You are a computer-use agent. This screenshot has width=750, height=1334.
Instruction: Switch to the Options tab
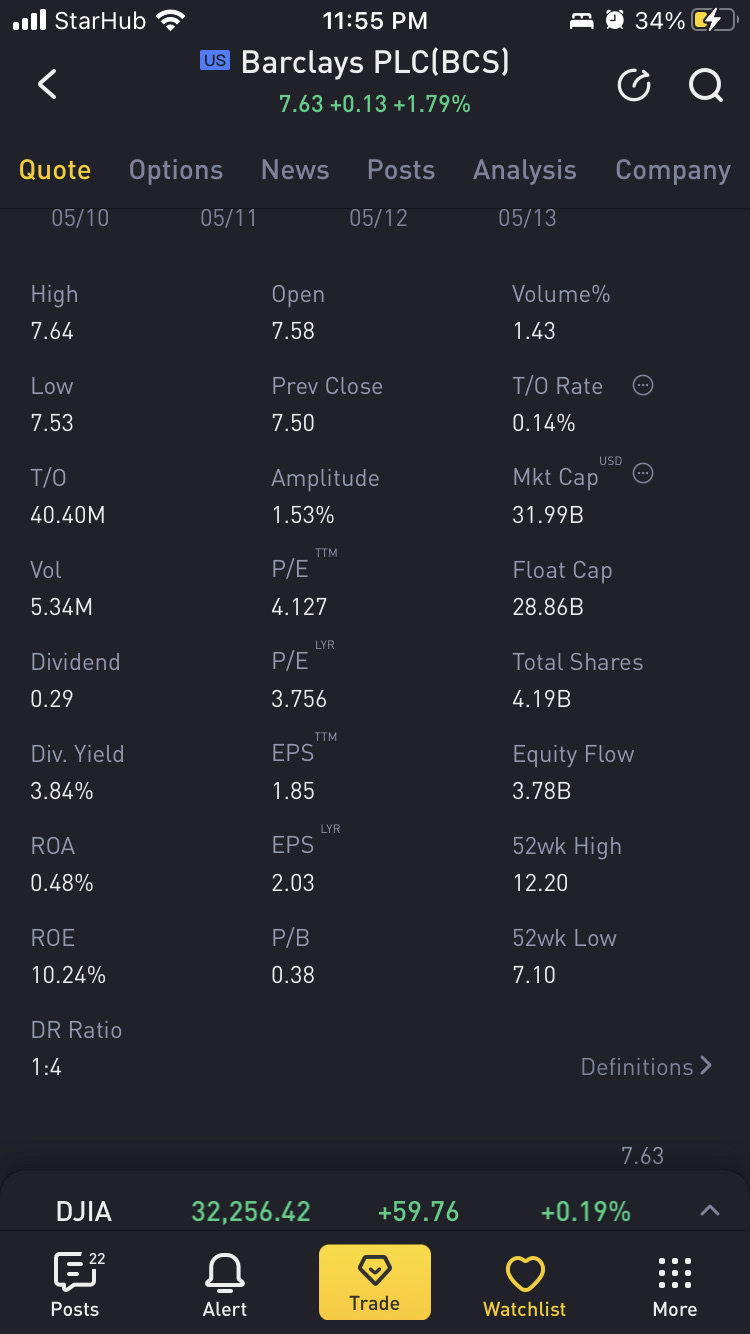point(176,170)
